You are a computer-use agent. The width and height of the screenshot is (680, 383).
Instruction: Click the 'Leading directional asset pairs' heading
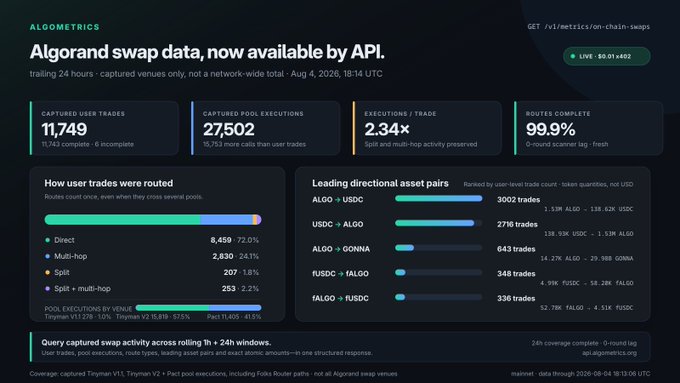[x=380, y=183]
